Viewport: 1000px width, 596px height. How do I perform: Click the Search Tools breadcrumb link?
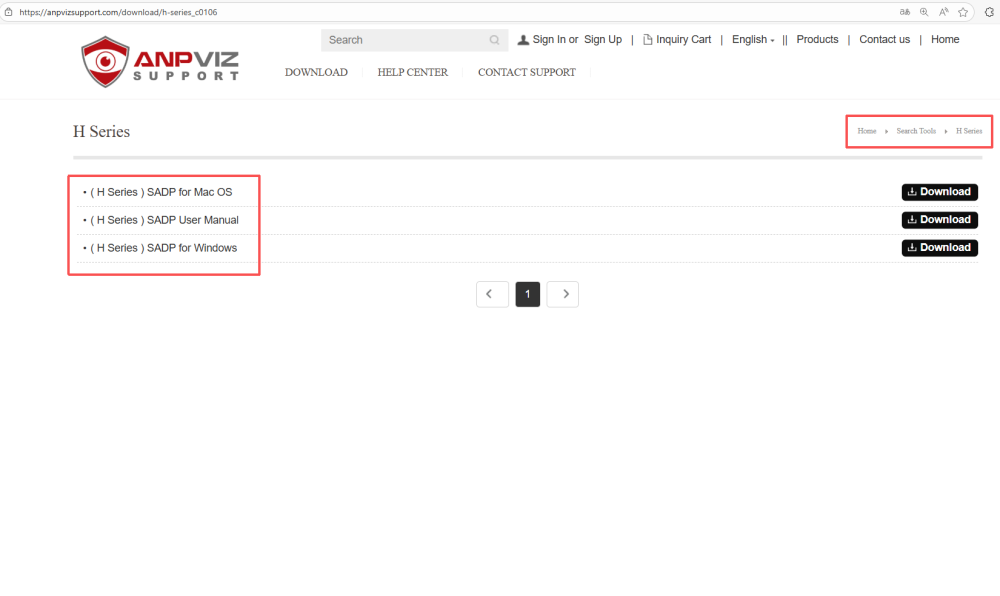click(x=916, y=131)
